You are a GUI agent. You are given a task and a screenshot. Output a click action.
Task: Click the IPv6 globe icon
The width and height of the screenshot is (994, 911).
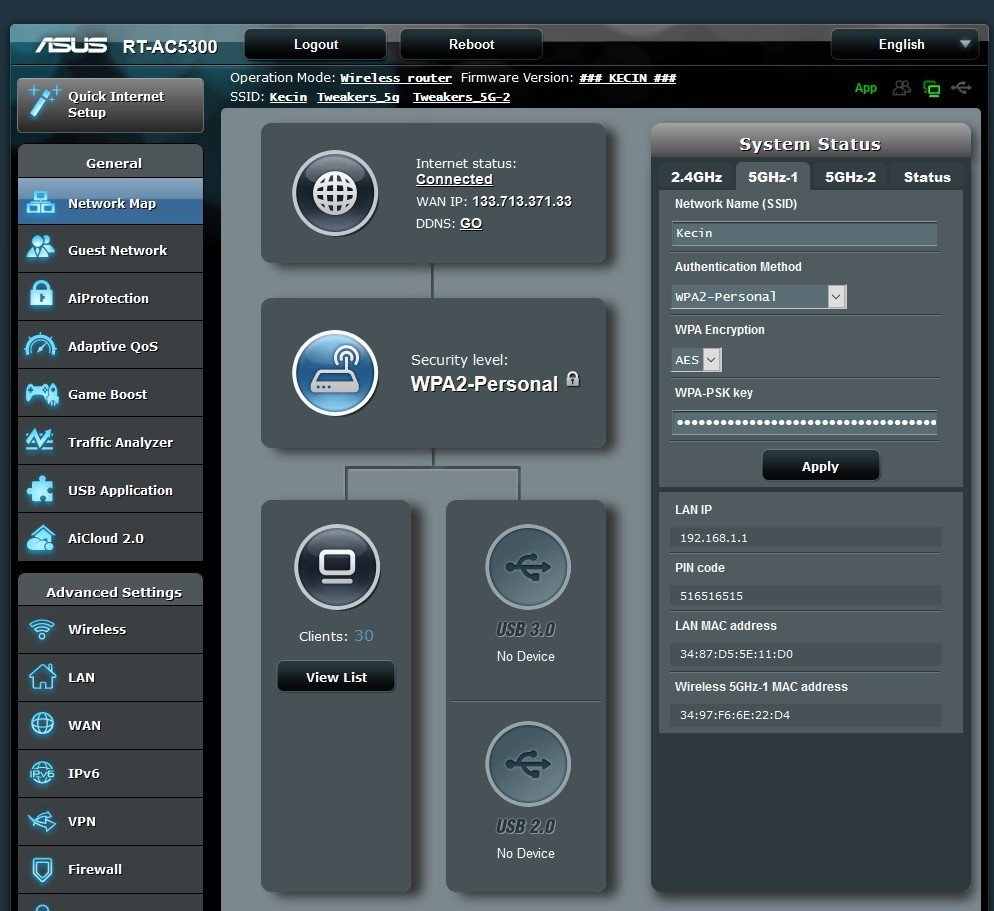(x=42, y=772)
